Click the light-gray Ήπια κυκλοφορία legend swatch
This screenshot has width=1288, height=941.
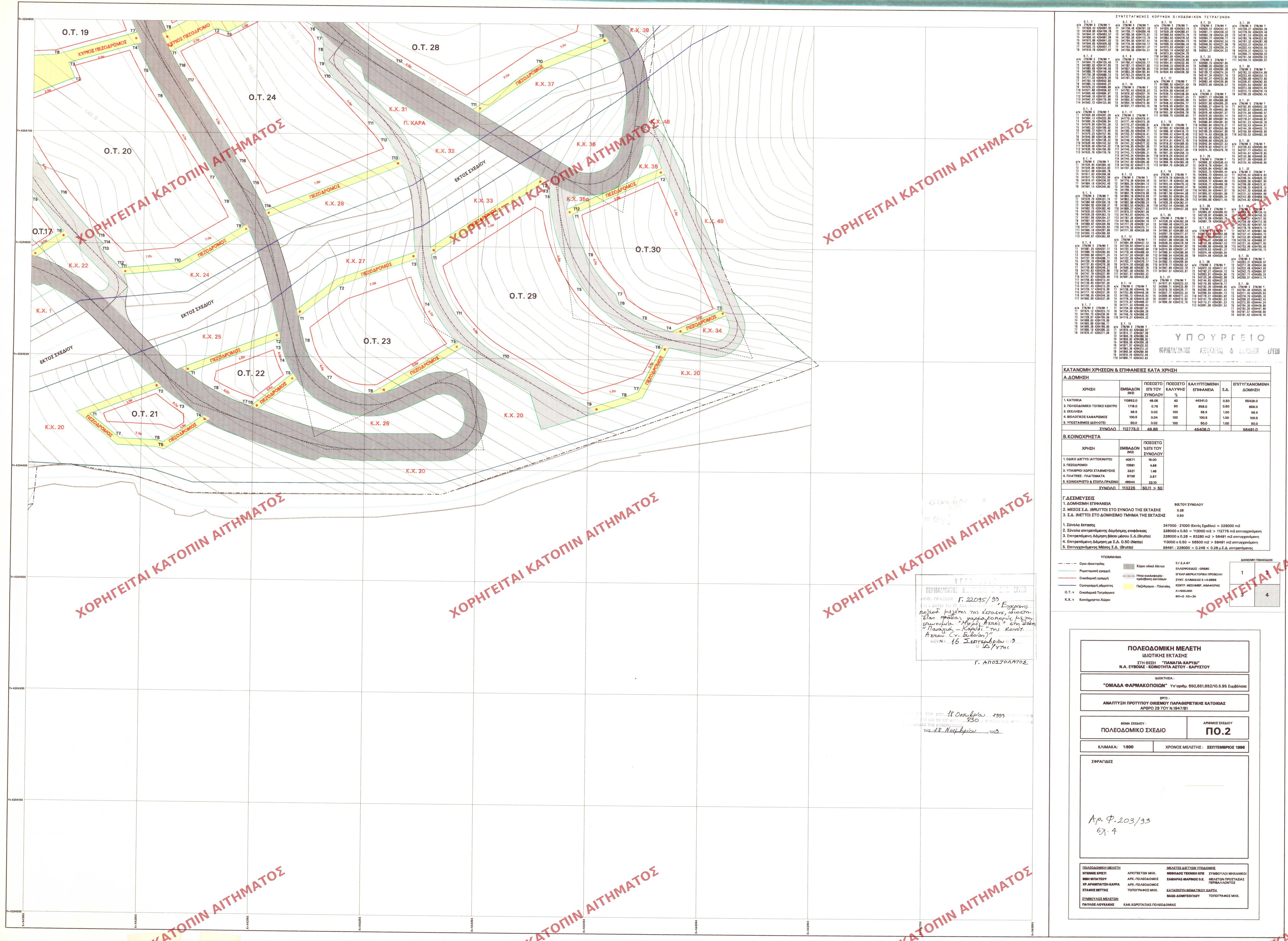[1129, 577]
